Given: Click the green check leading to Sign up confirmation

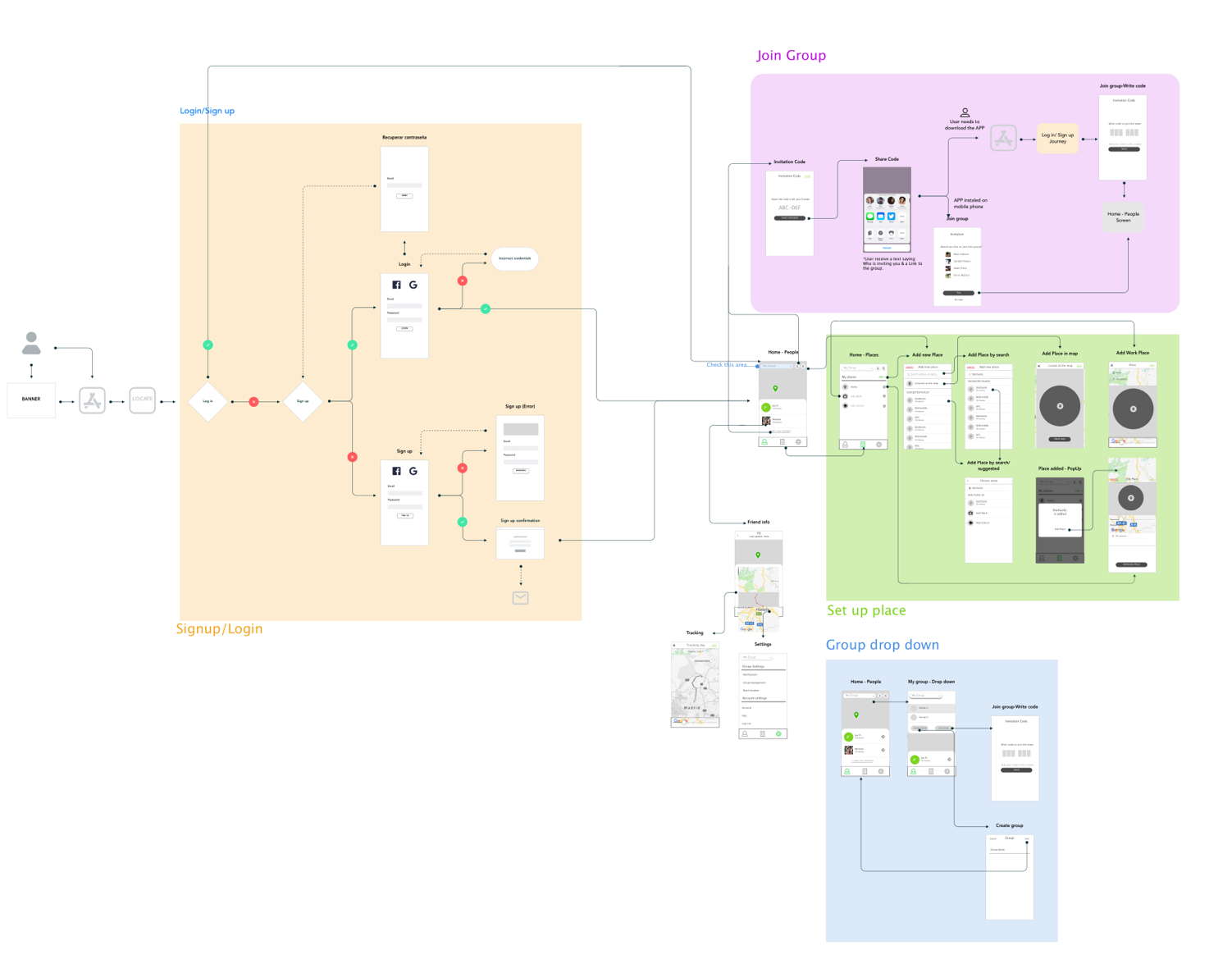Looking at the screenshot, I should point(463,522).
